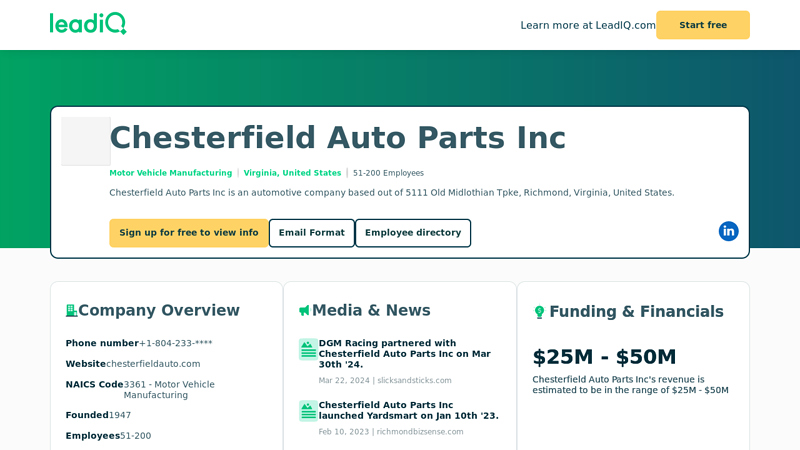Click the Chesterfield Auto Parts Inc heading
This screenshot has width=800, height=450.
click(338, 138)
